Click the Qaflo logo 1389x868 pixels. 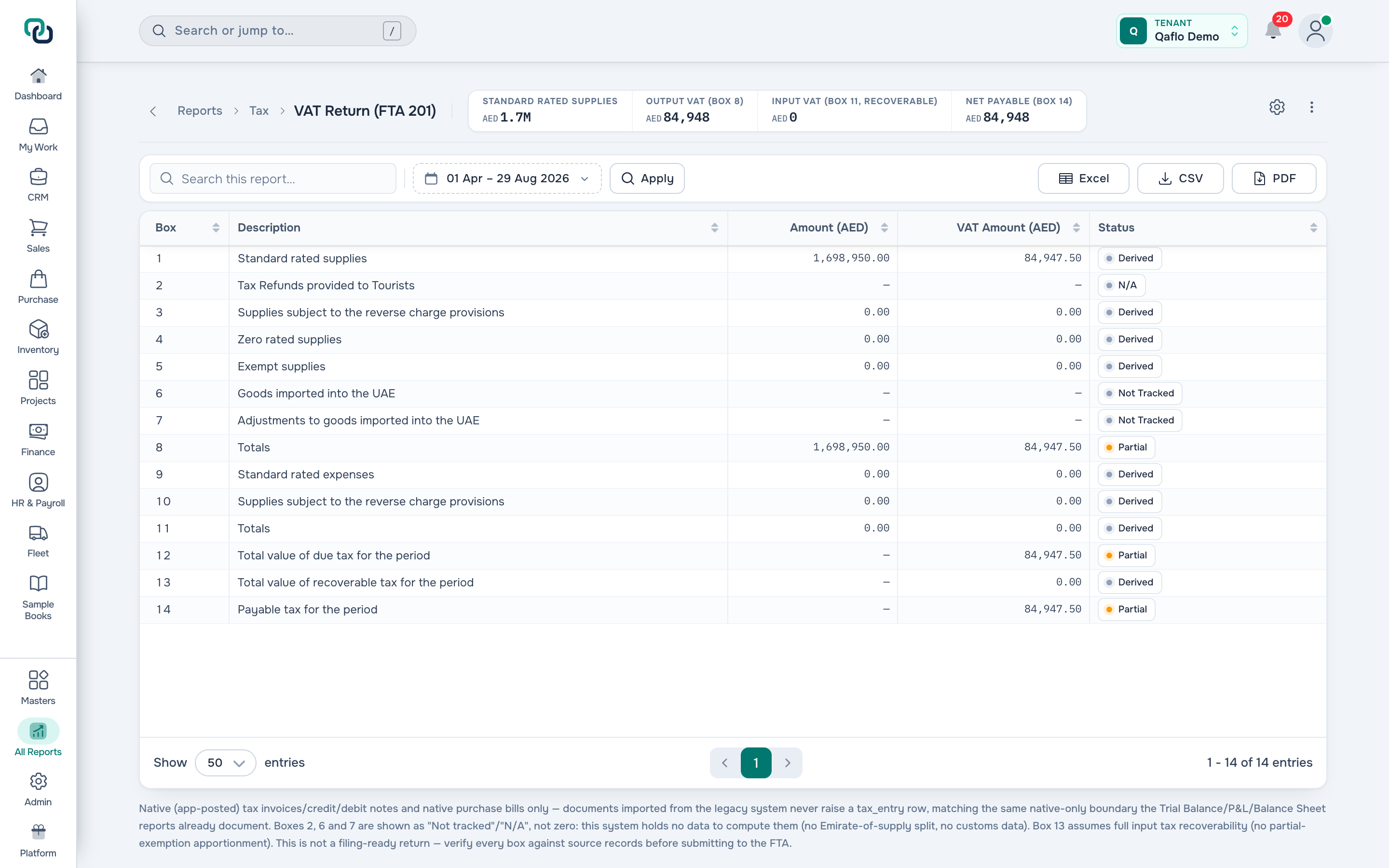click(39, 31)
